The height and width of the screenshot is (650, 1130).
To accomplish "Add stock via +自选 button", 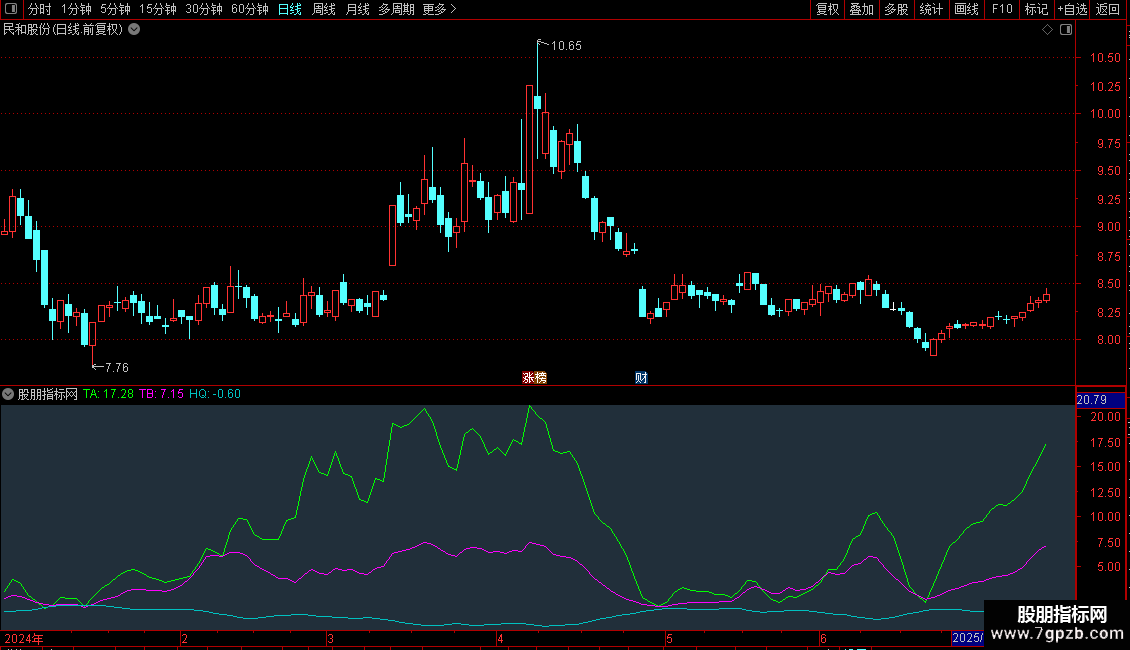I will coord(1072,9).
